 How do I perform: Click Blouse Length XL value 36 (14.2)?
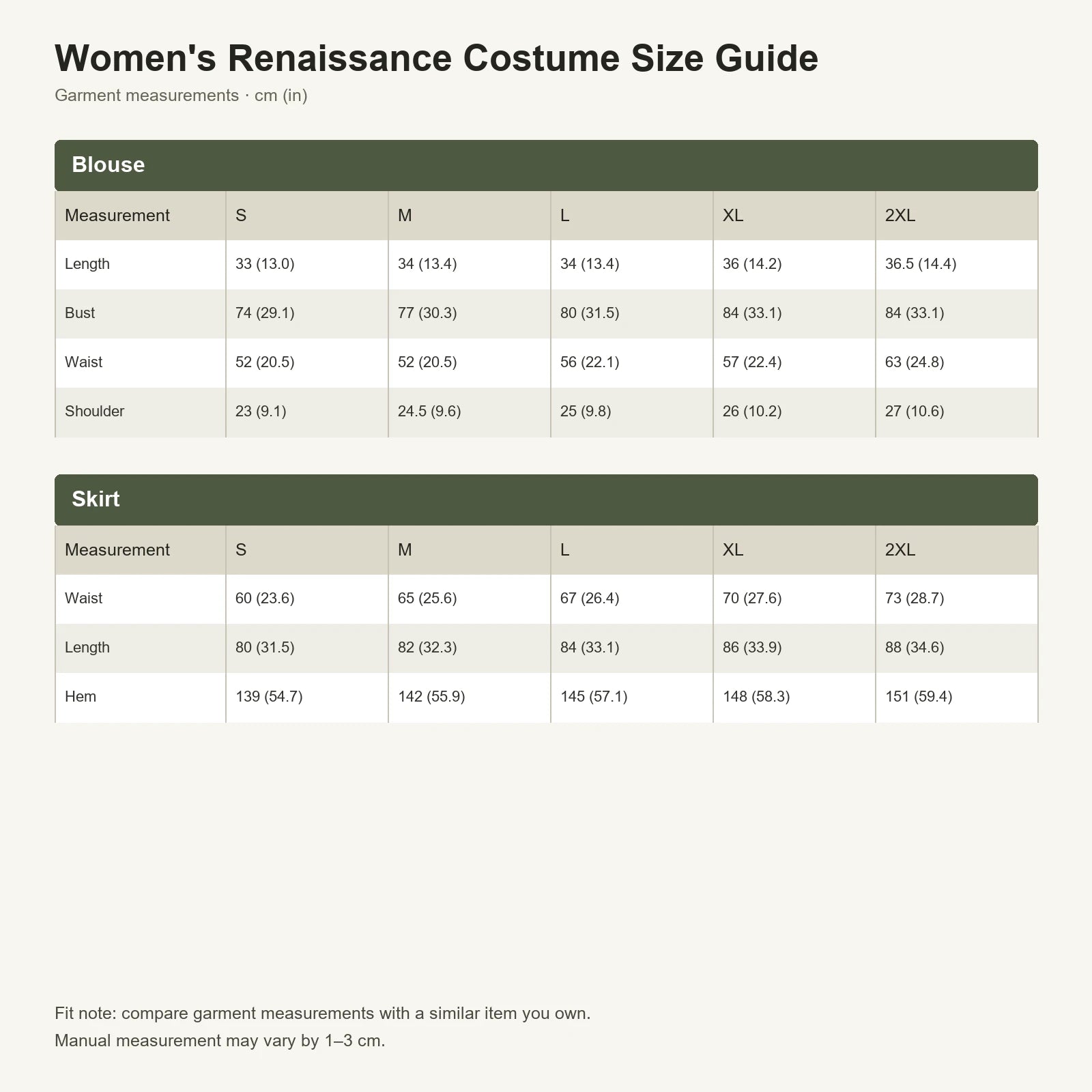pyautogui.click(x=752, y=264)
